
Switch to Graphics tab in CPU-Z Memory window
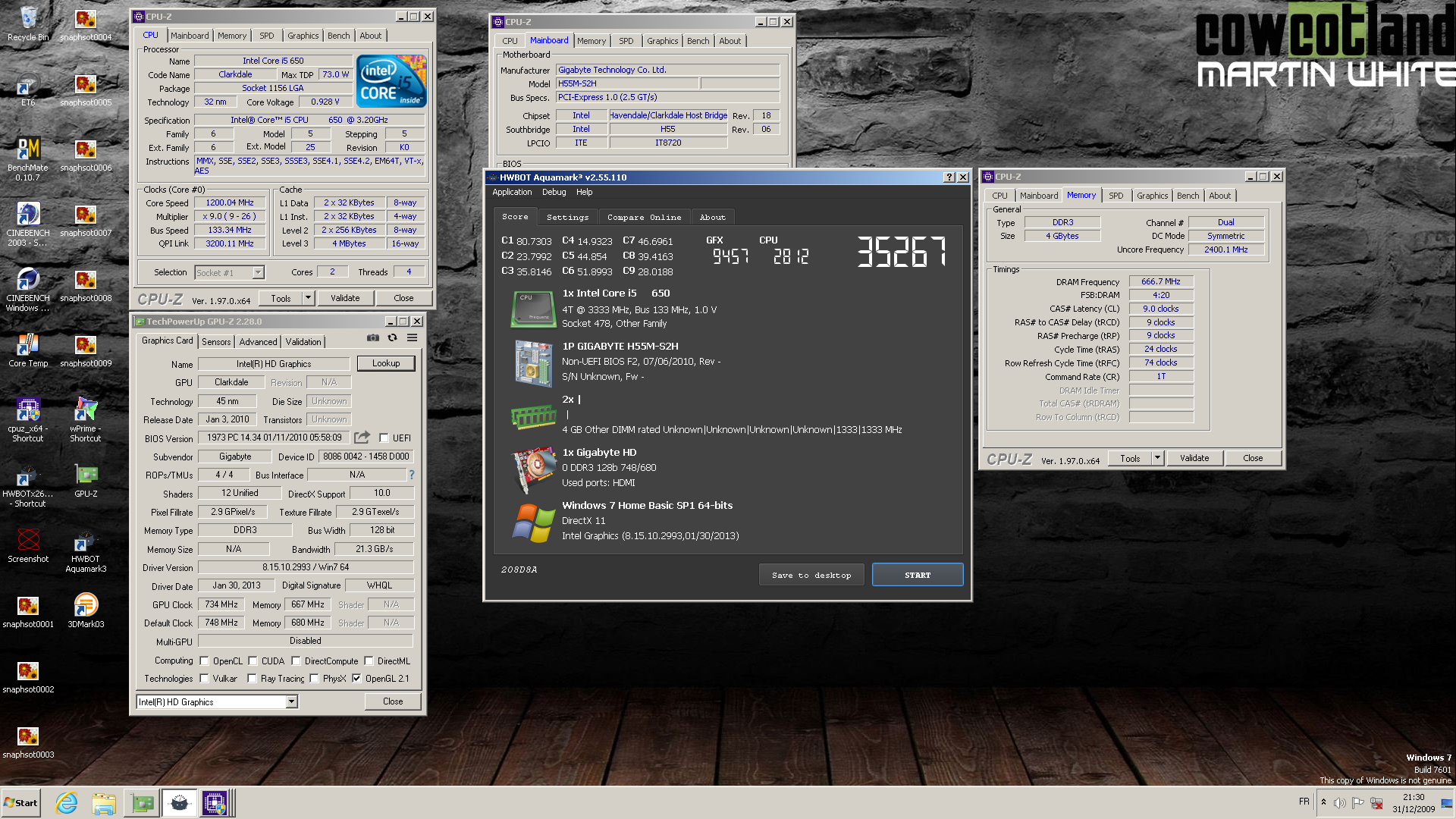1152,196
